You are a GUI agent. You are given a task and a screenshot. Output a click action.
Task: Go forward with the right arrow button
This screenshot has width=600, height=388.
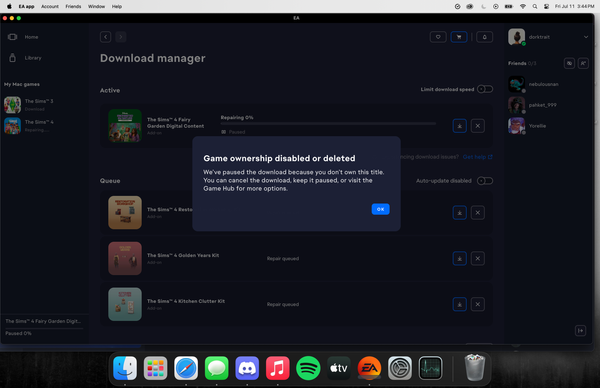(121, 37)
